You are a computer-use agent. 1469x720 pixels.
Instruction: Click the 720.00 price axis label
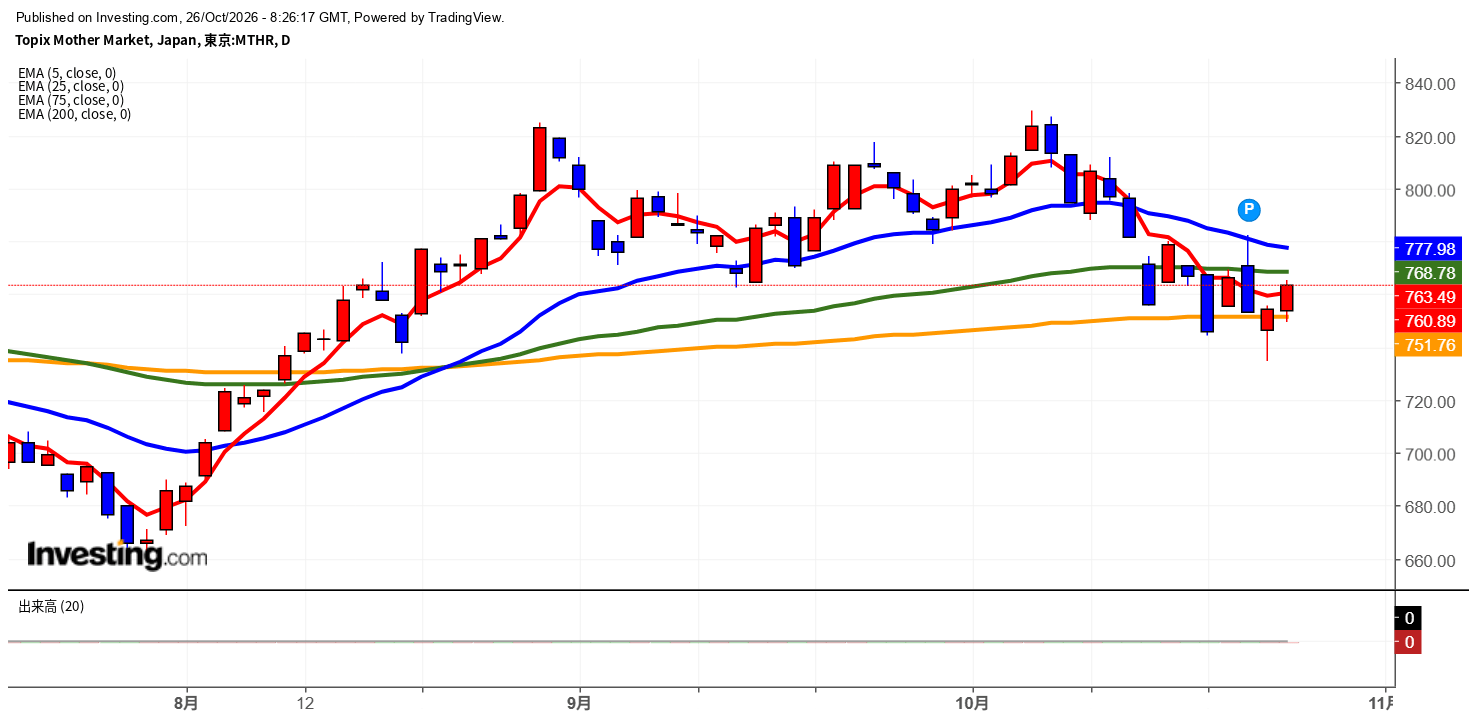pos(1429,401)
